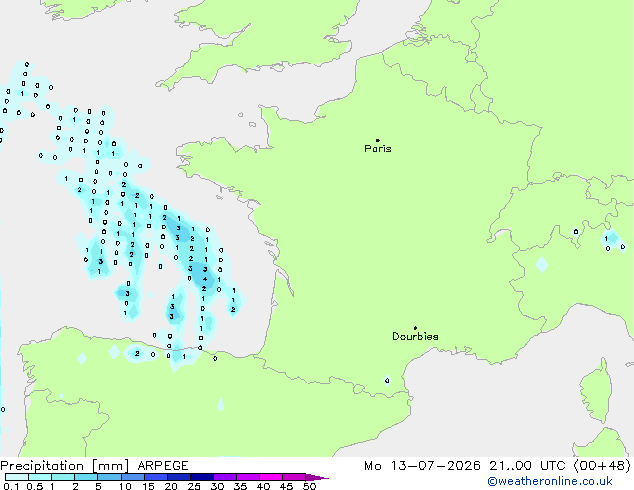The image size is (634, 490).
Task: Select the 0.5–1 mm legend swatch
Action: tap(40, 477)
